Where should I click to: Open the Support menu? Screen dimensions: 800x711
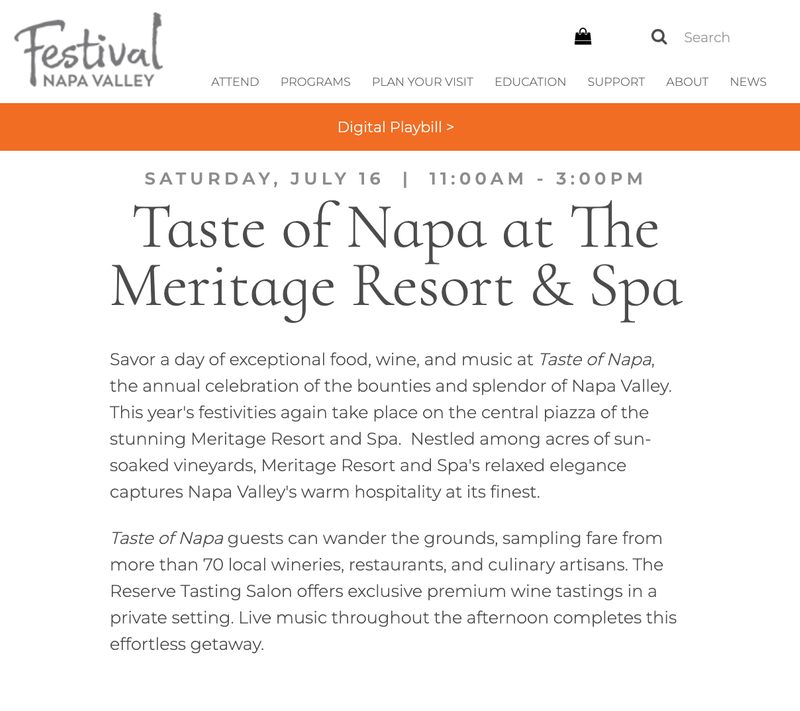pos(616,82)
